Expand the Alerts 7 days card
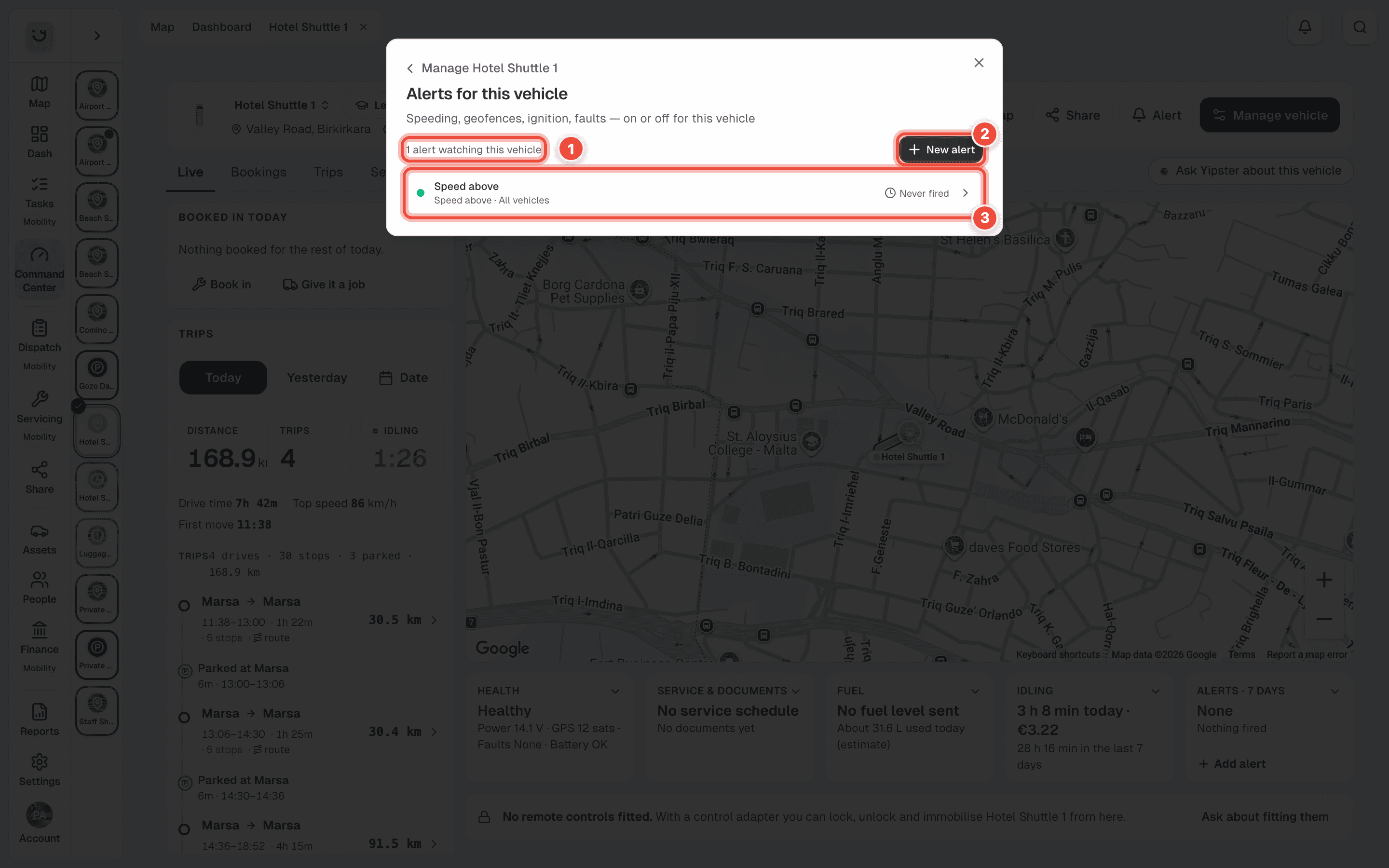This screenshot has height=868, width=1389. click(x=1335, y=691)
